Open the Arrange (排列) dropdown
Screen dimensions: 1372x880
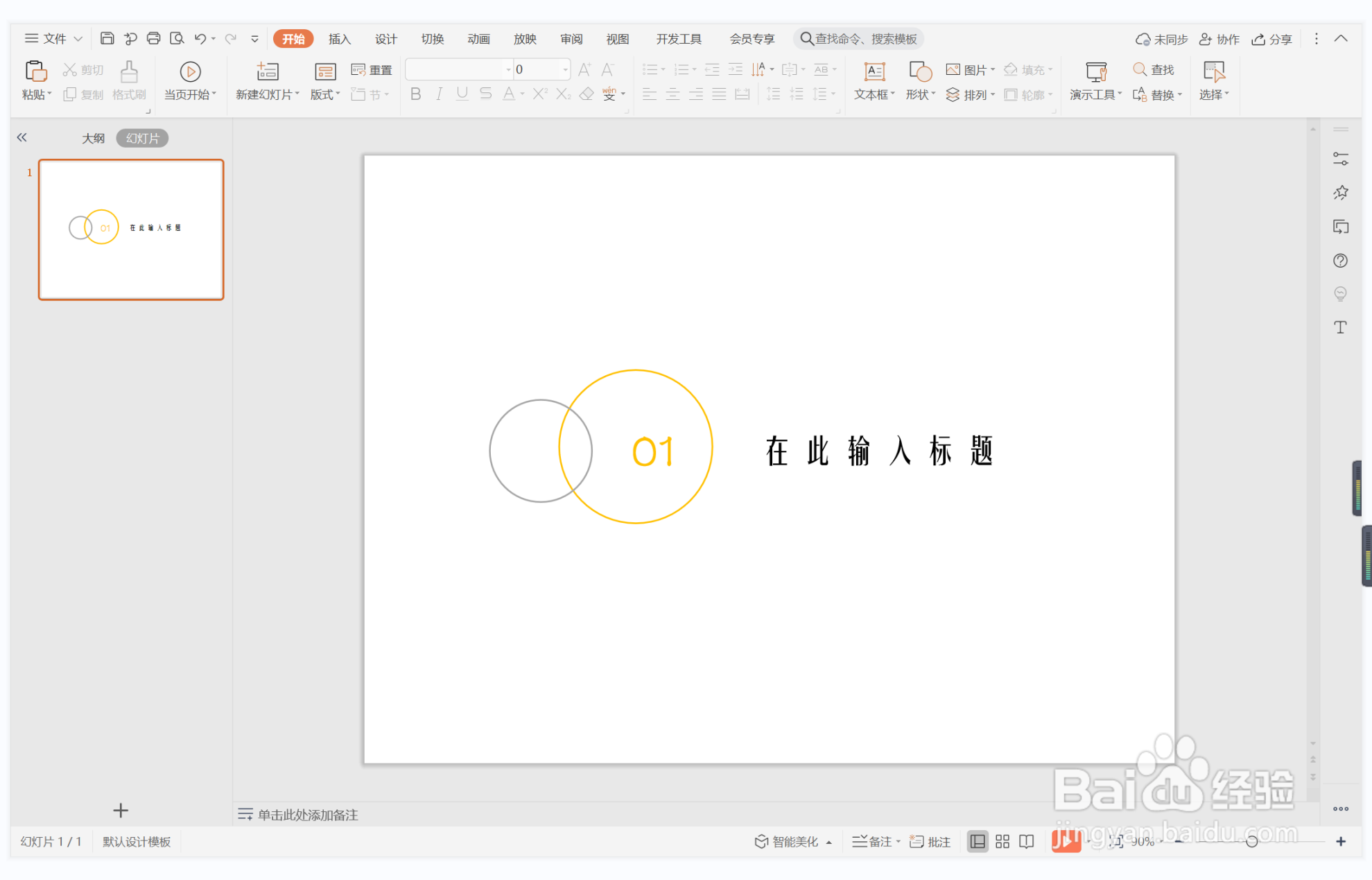[x=971, y=94]
